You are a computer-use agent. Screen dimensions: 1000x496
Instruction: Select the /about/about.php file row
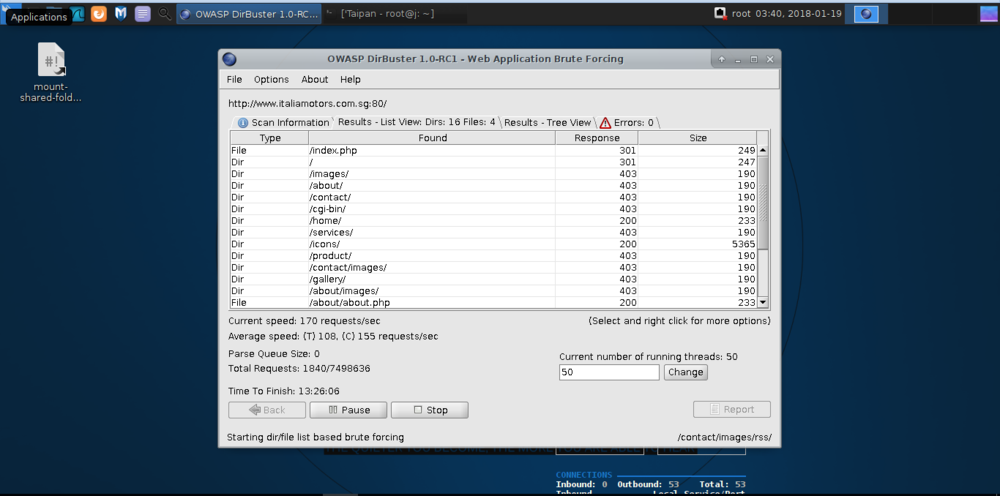pos(494,302)
